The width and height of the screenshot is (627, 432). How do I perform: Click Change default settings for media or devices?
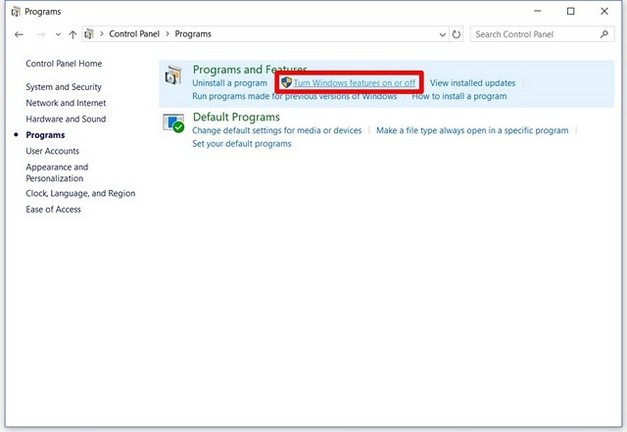(x=277, y=130)
